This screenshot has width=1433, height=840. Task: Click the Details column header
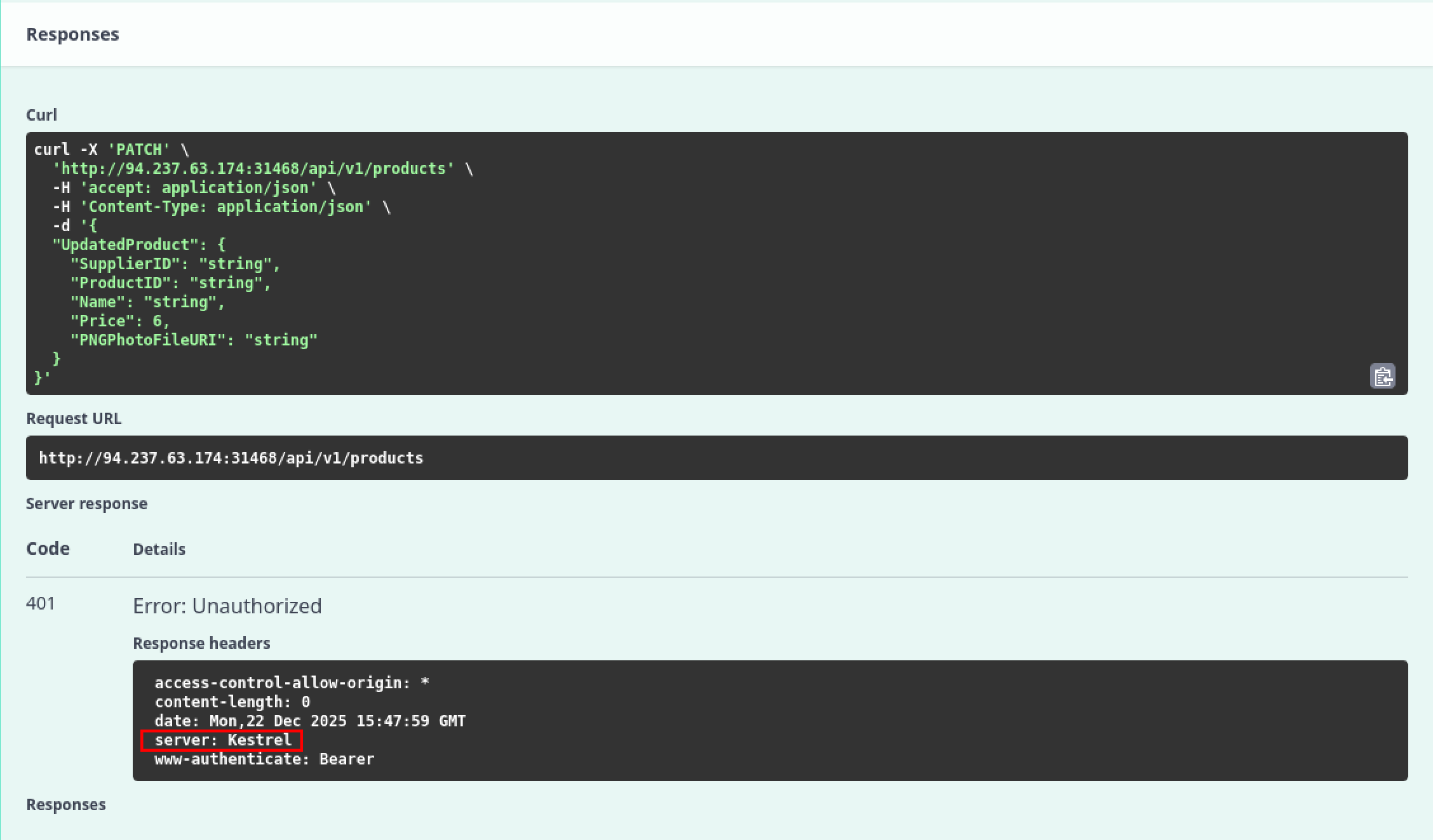click(x=159, y=549)
